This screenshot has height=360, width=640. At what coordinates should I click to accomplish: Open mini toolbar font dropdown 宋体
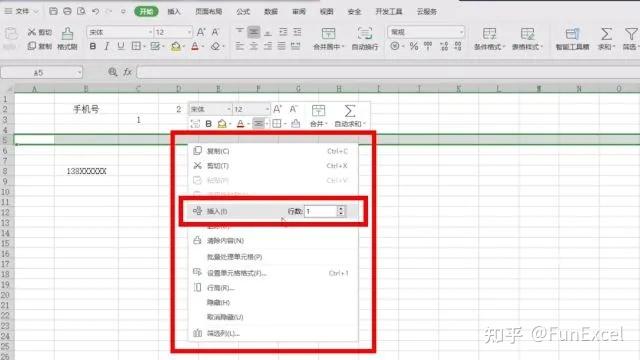(229, 109)
